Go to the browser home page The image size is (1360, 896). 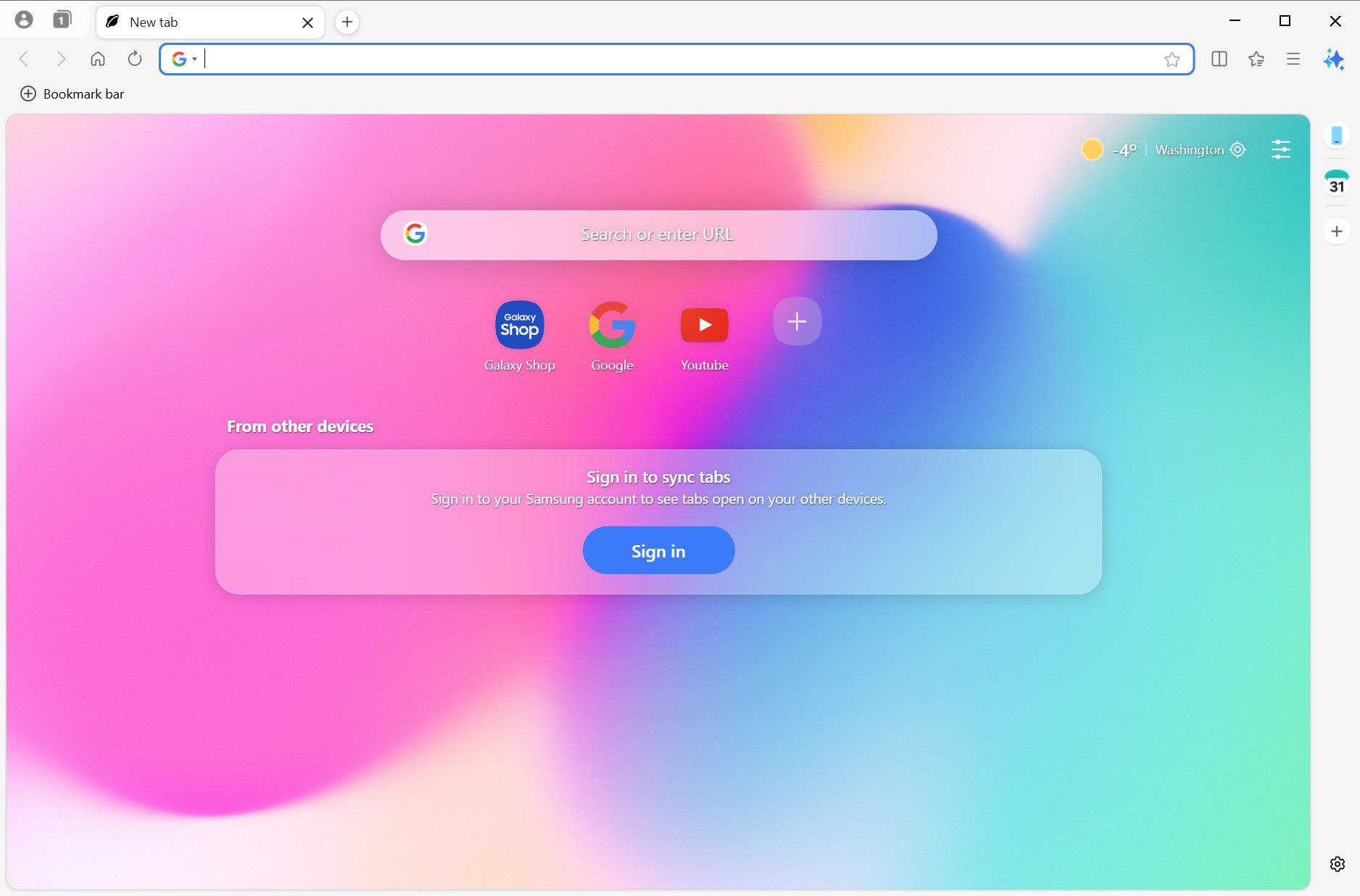pyautogui.click(x=98, y=59)
